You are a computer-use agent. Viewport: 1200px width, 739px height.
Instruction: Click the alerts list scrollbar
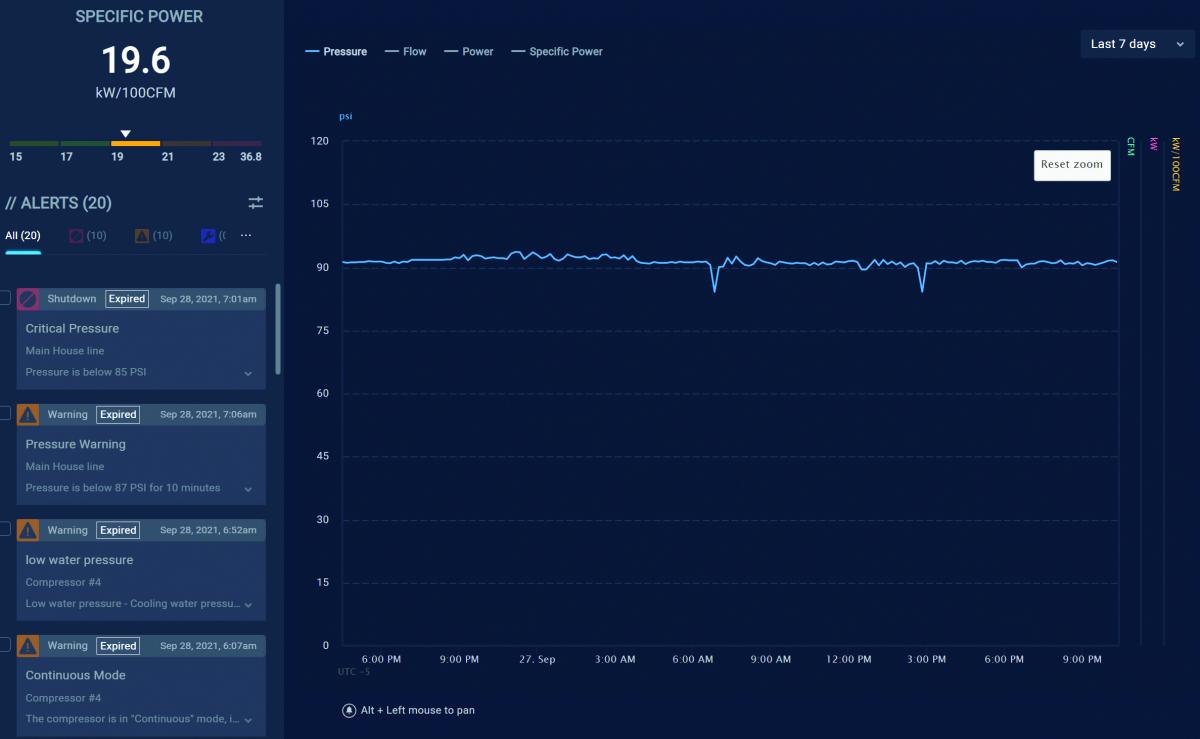coord(278,329)
